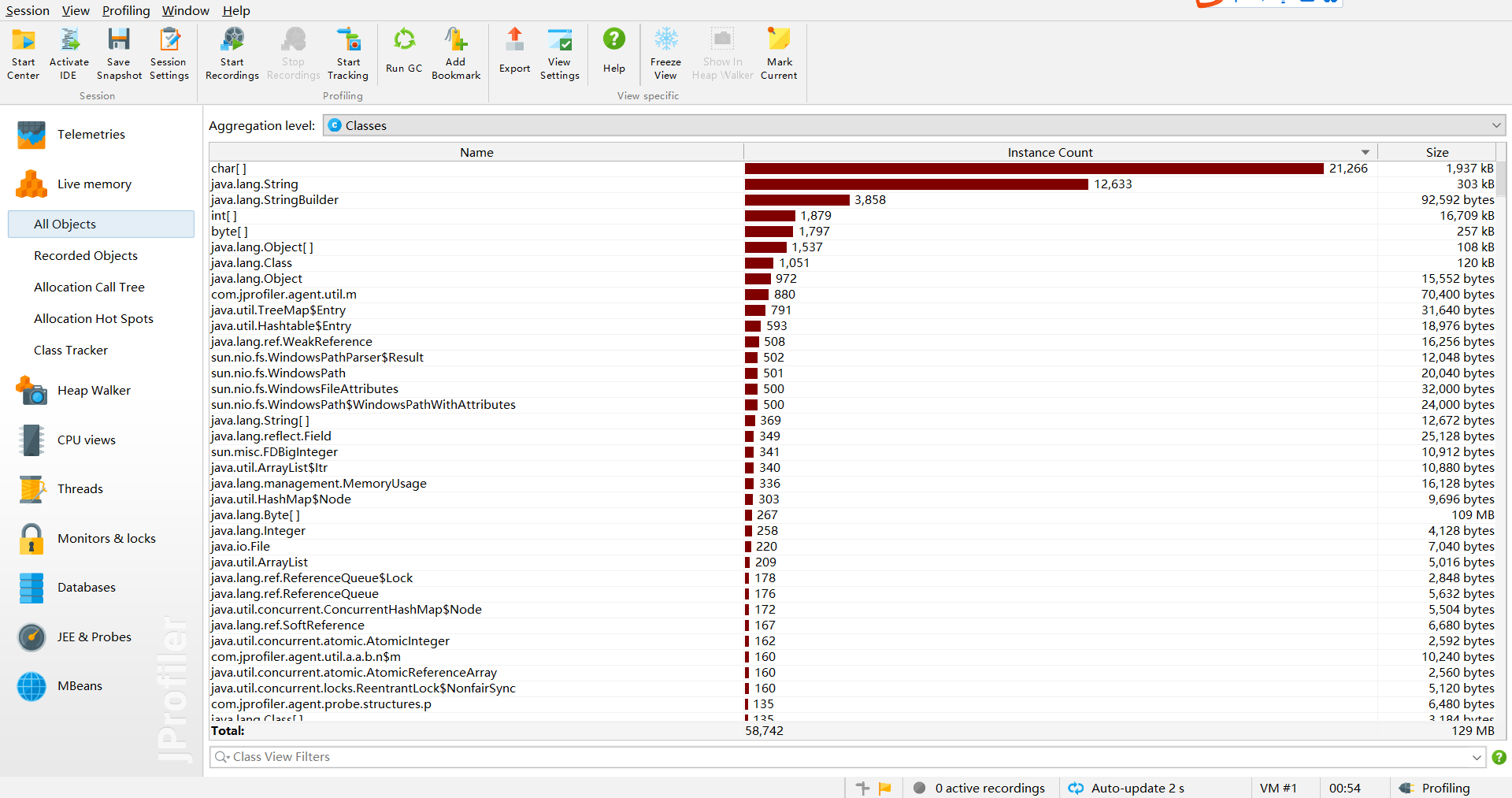
Task: Select the java.io.File row
Action: click(x=852, y=547)
